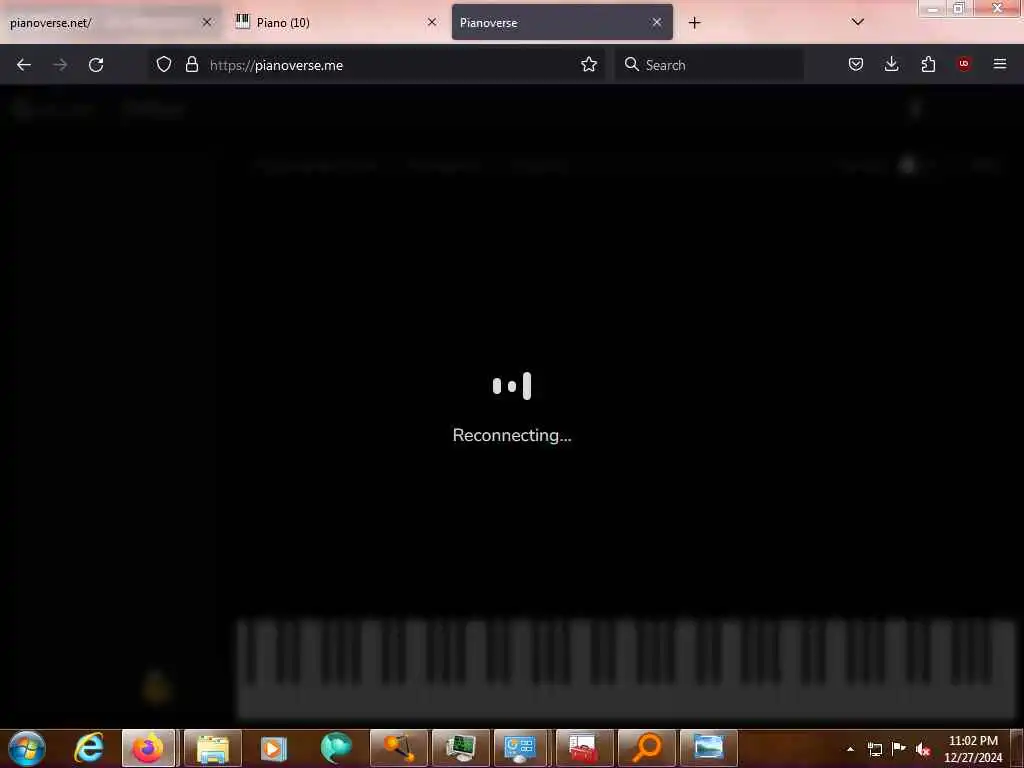Image resolution: width=1024 pixels, height=768 pixels.
Task: Select the Firefox taskbar button
Action: [149, 748]
